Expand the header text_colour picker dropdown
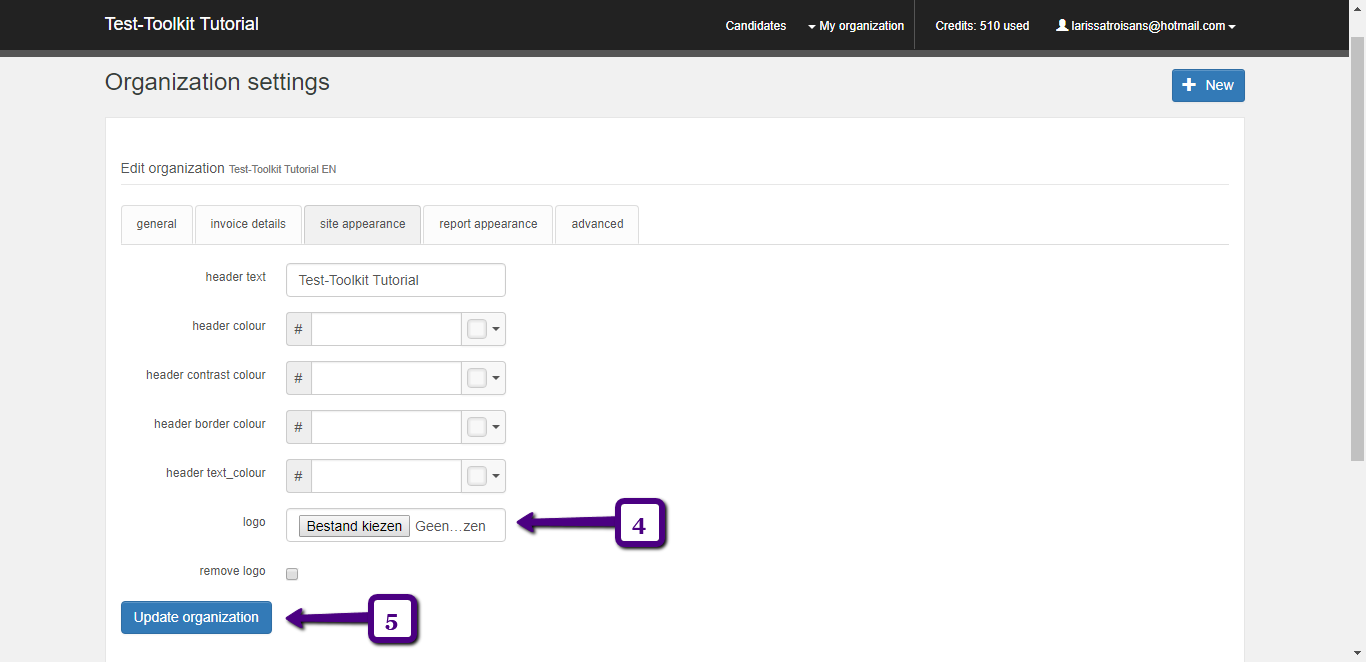 [x=484, y=476]
